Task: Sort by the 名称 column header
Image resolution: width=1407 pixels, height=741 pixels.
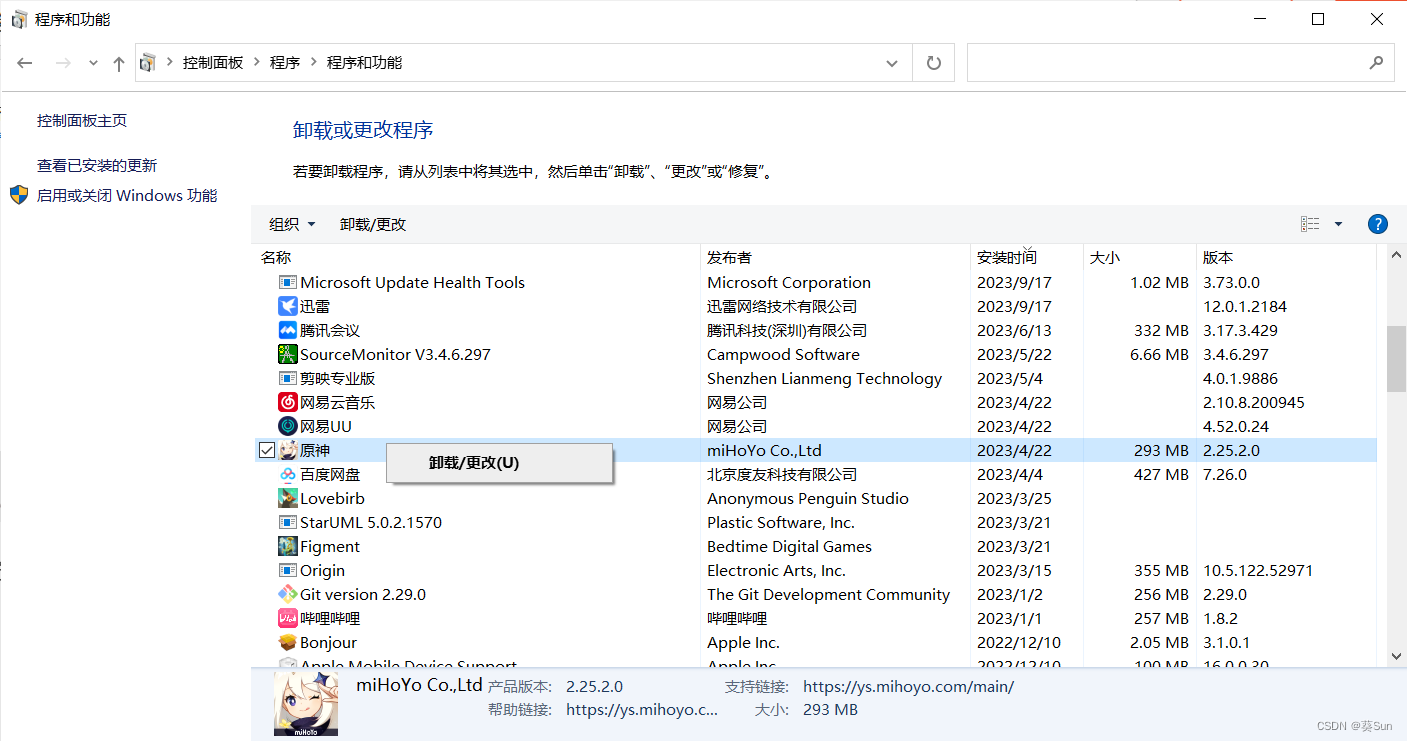Action: 276,257
